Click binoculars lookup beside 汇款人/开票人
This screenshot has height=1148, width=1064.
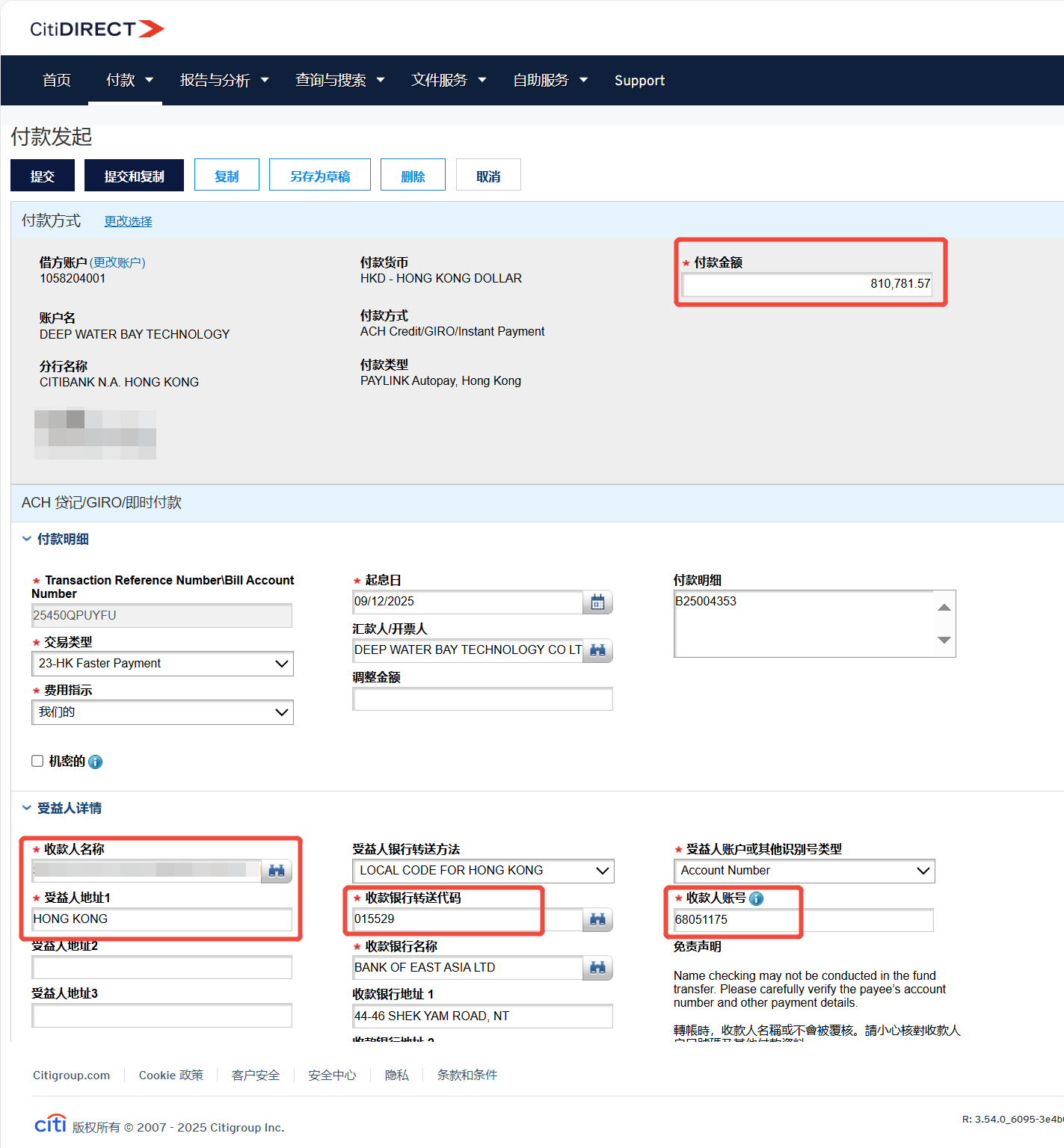pos(597,650)
